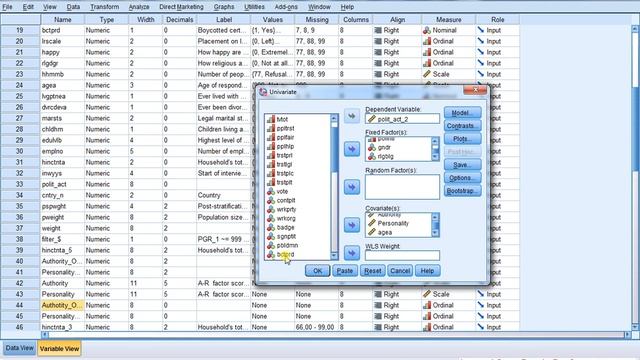Select sgnptit variable in source list
Screen dimensions: 640x360
click(x=286, y=236)
